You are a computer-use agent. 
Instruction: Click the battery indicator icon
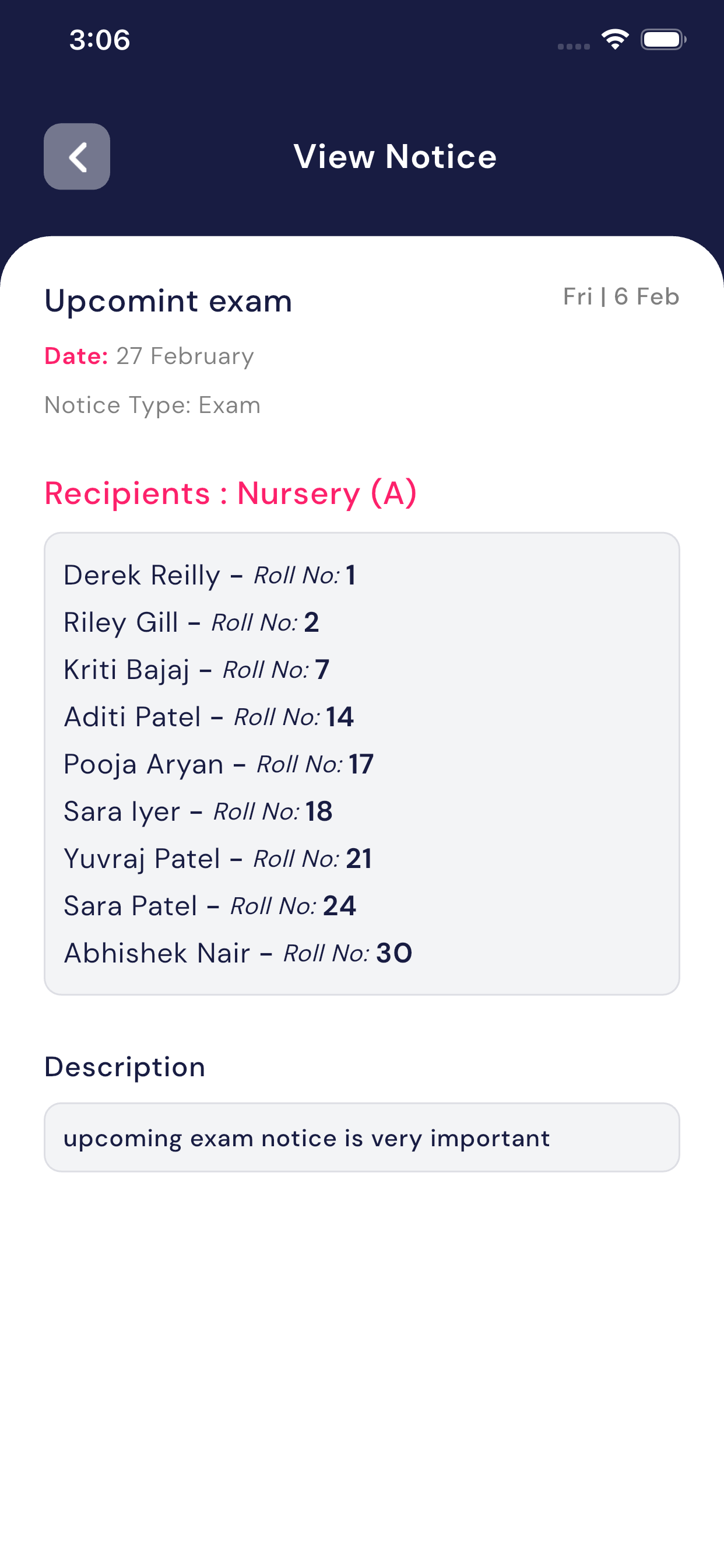click(x=663, y=40)
